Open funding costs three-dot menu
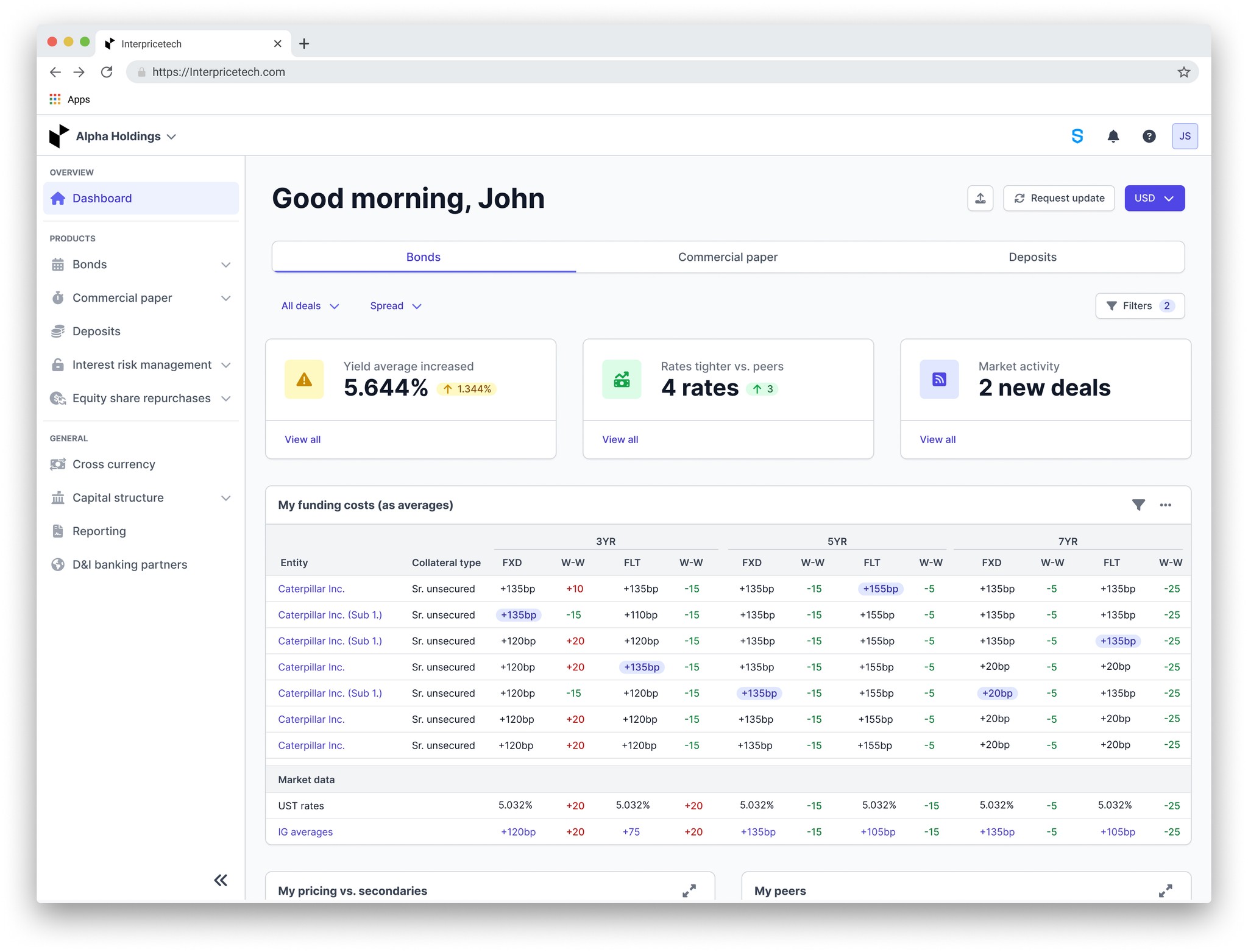The height and width of the screenshot is (952, 1248). 1165,505
